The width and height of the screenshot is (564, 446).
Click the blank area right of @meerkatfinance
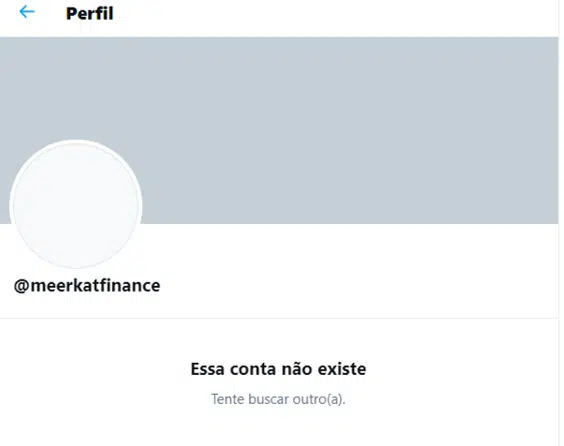pyautogui.click(x=360, y=286)
